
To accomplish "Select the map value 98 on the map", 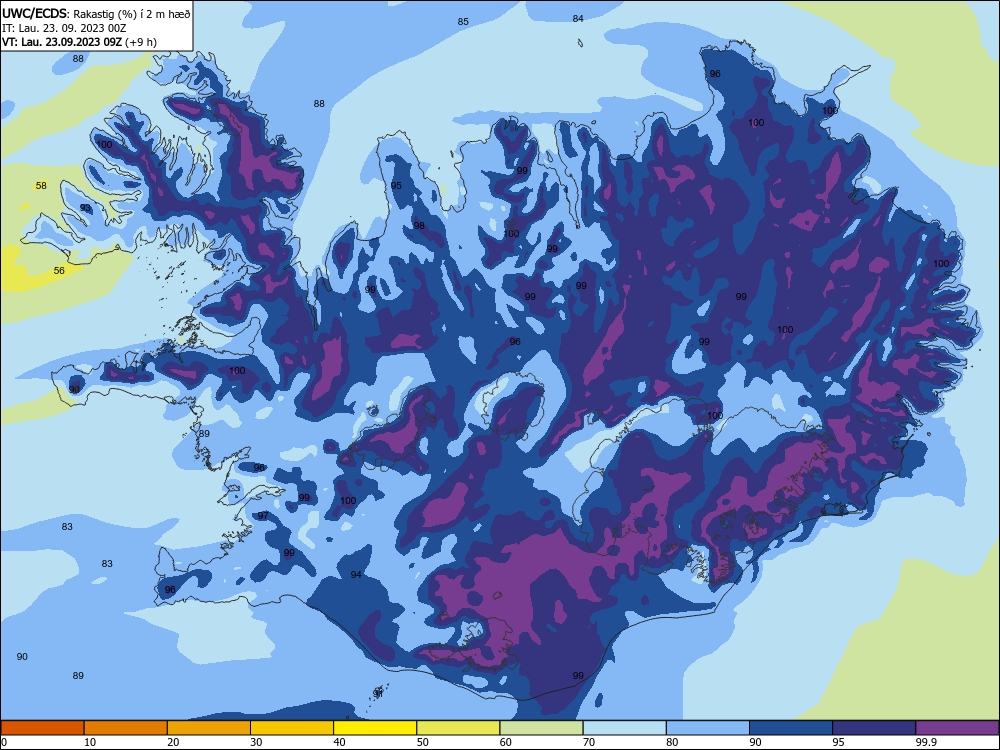I will point(419,226).
